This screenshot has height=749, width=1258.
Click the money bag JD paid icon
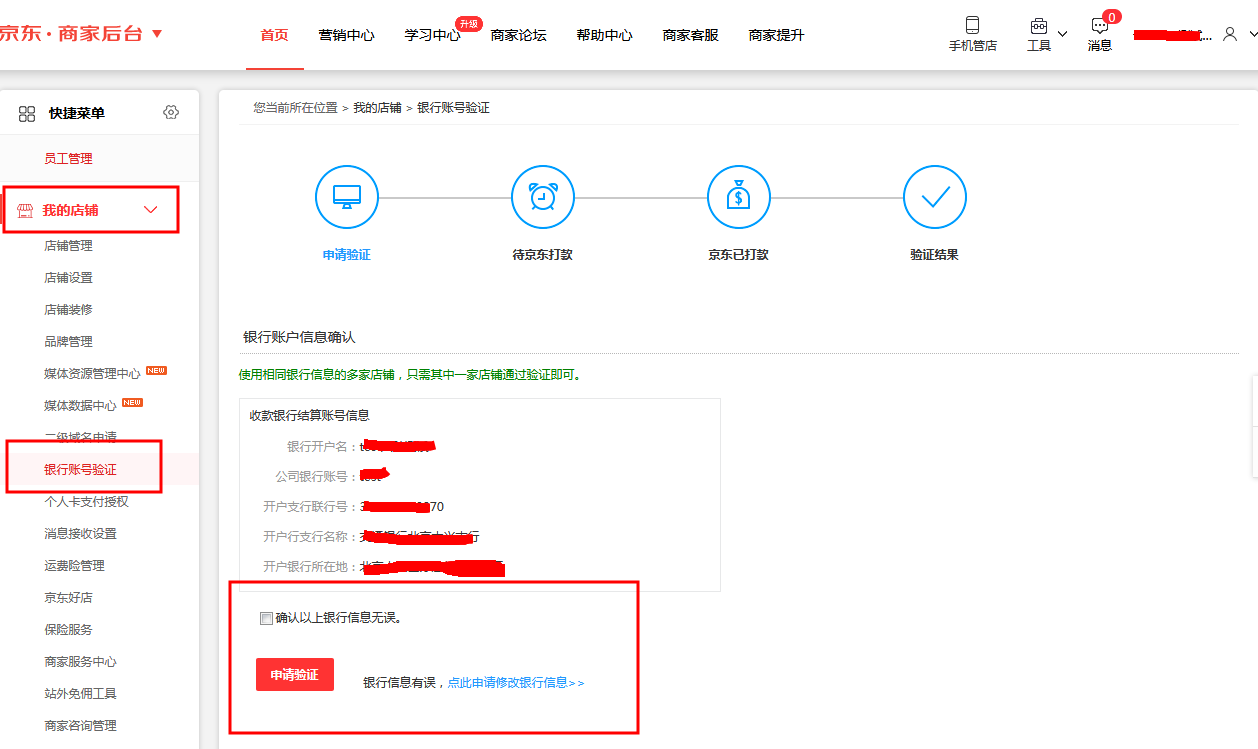click(x=738, y=197)
